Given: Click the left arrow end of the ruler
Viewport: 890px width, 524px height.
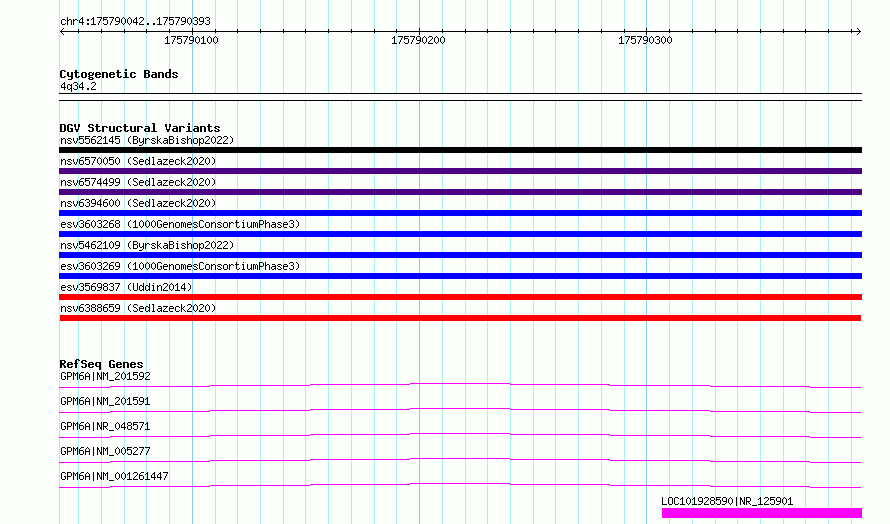Looking at the screenshot, I should pyautogui.click(x=62, y=31).
